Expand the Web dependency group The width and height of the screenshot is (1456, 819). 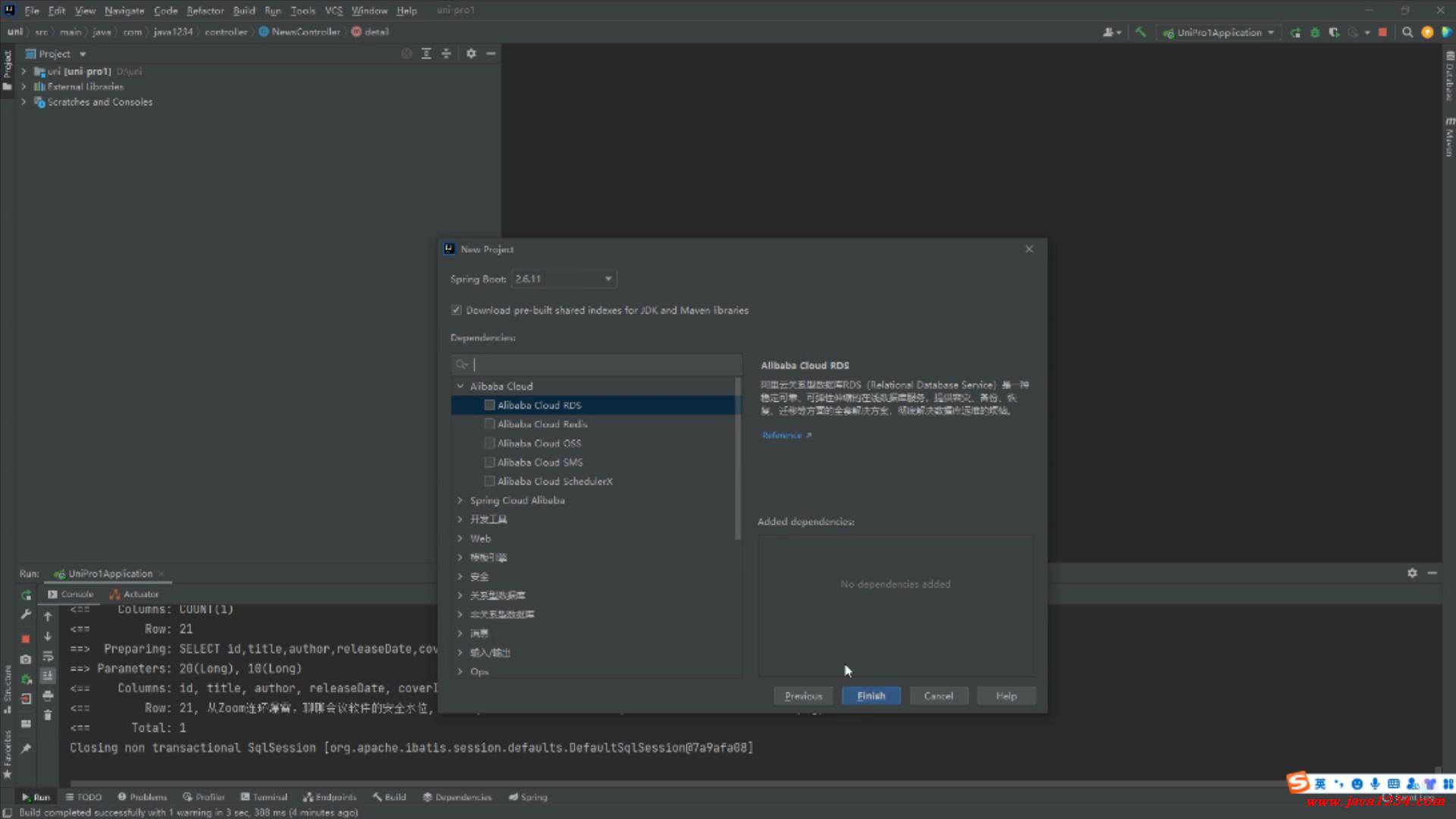coord(460,538)
